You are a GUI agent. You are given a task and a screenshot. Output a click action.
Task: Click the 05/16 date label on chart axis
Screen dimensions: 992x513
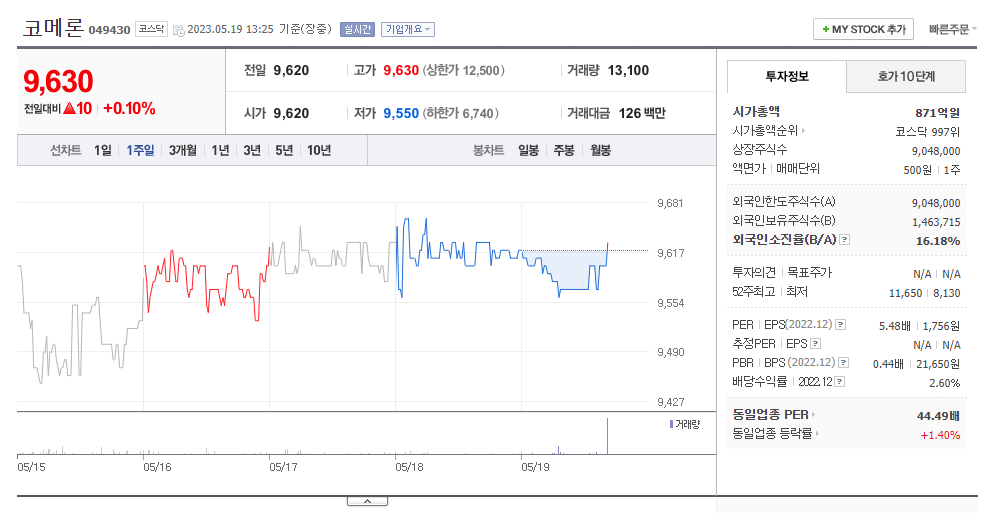[158, 467]
